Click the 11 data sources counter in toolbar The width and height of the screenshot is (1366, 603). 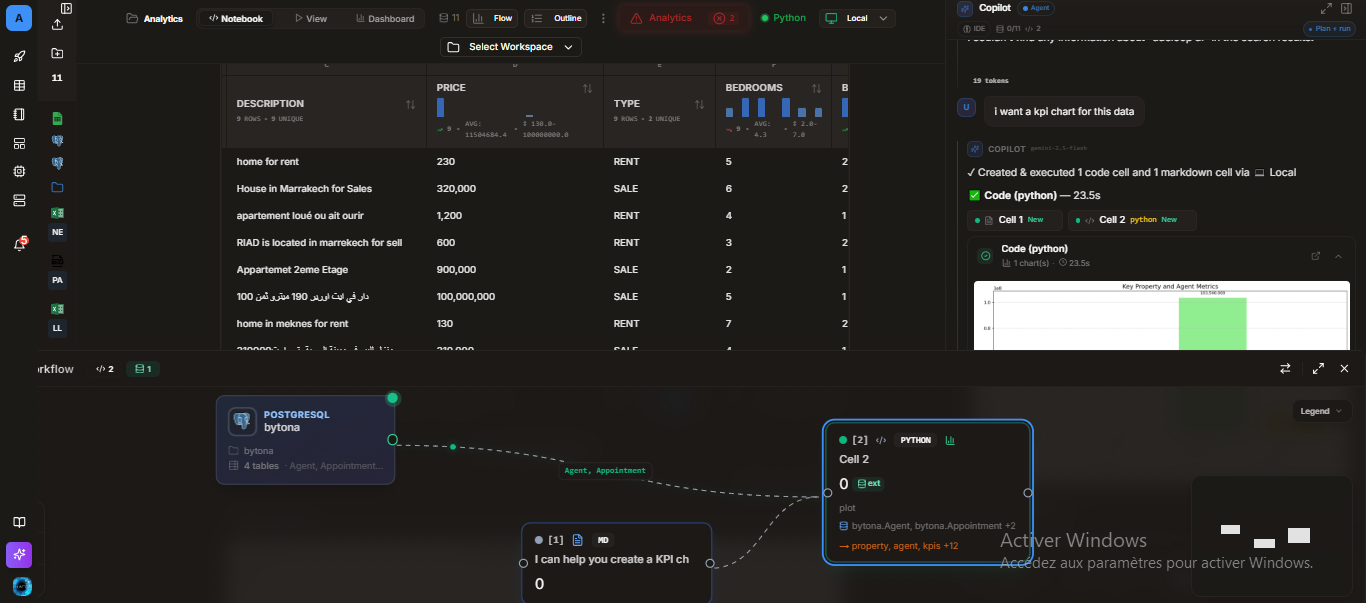coord(450,18)
